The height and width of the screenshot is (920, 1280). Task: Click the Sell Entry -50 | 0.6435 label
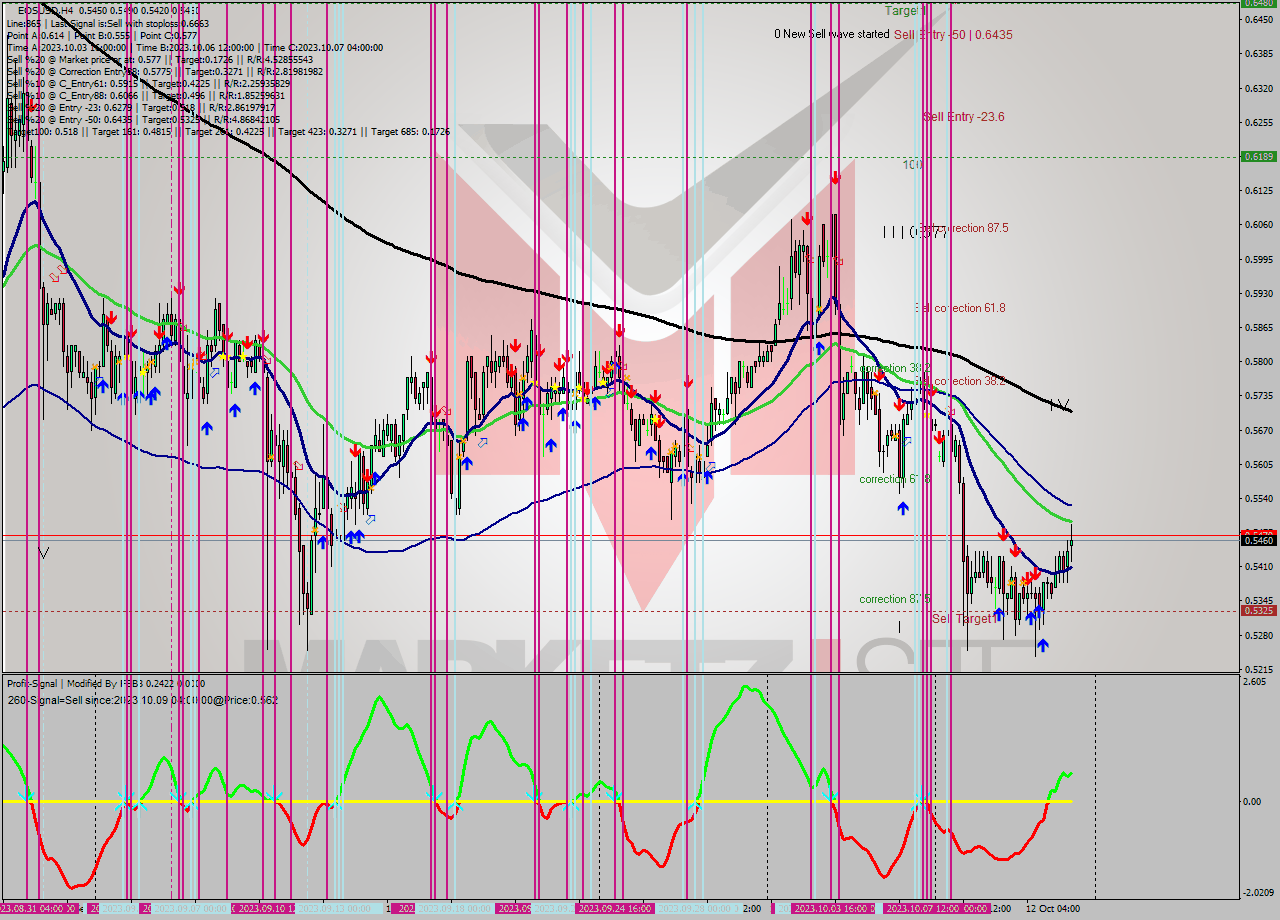coord(953,34)
